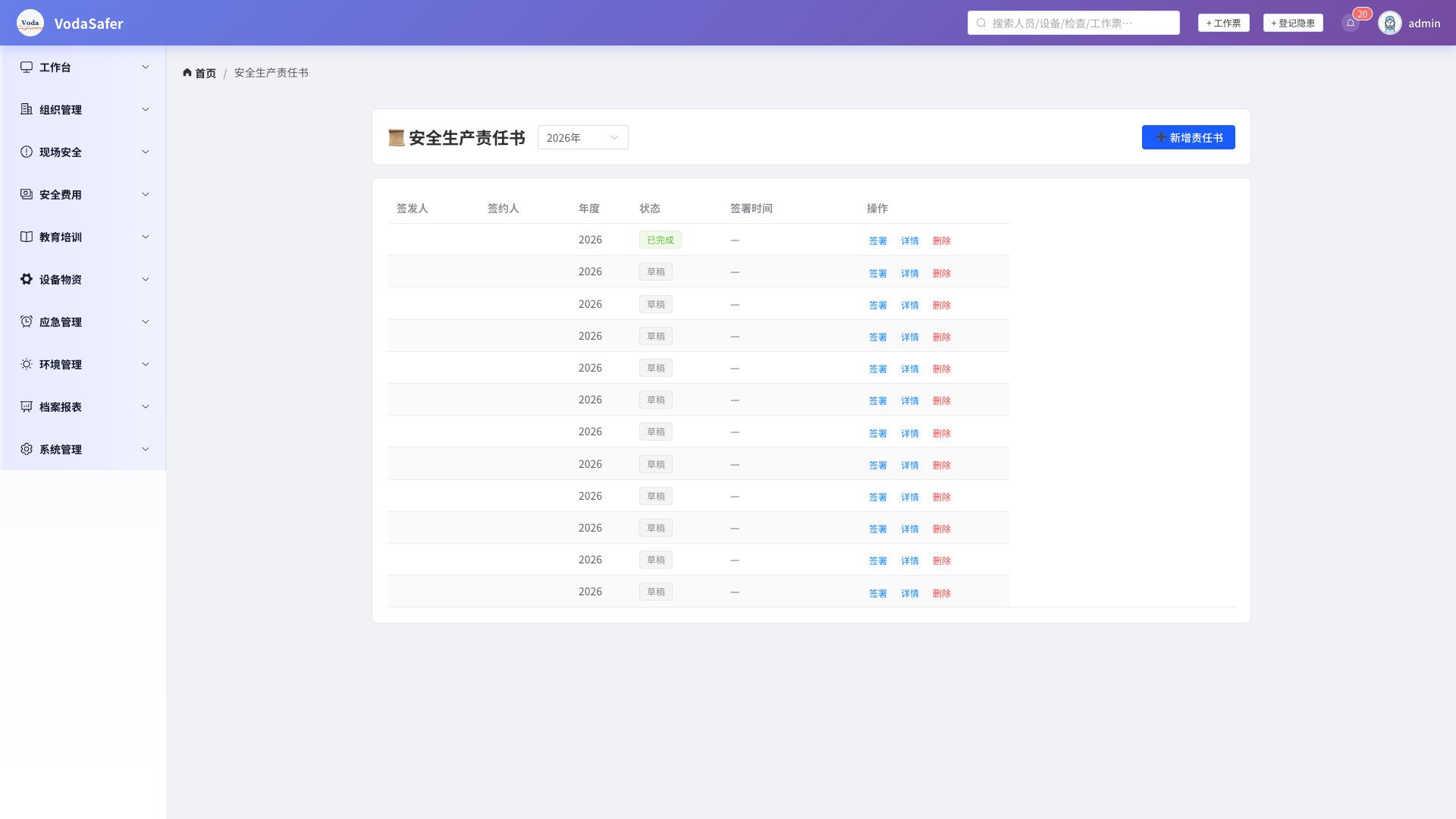Click the admin username text

[1424, 23]
